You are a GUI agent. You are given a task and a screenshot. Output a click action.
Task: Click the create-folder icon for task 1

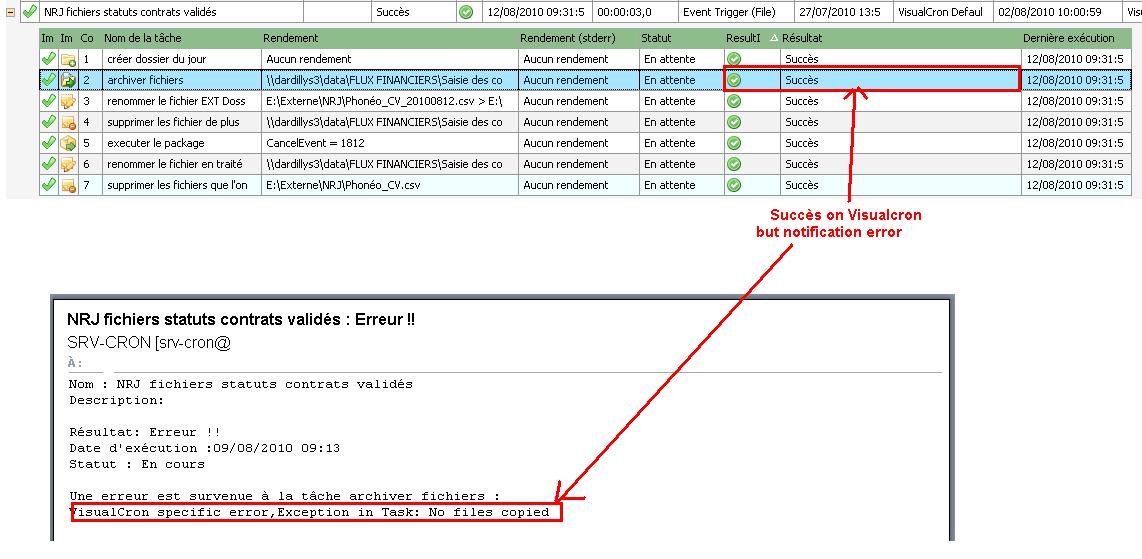(x=68, y=59)
